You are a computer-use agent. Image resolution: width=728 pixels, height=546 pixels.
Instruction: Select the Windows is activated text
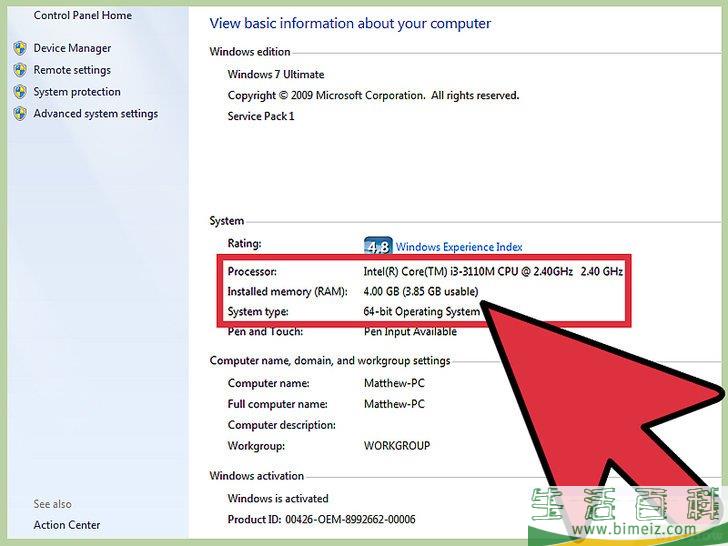pyautogui.click(x=278, y=499)
